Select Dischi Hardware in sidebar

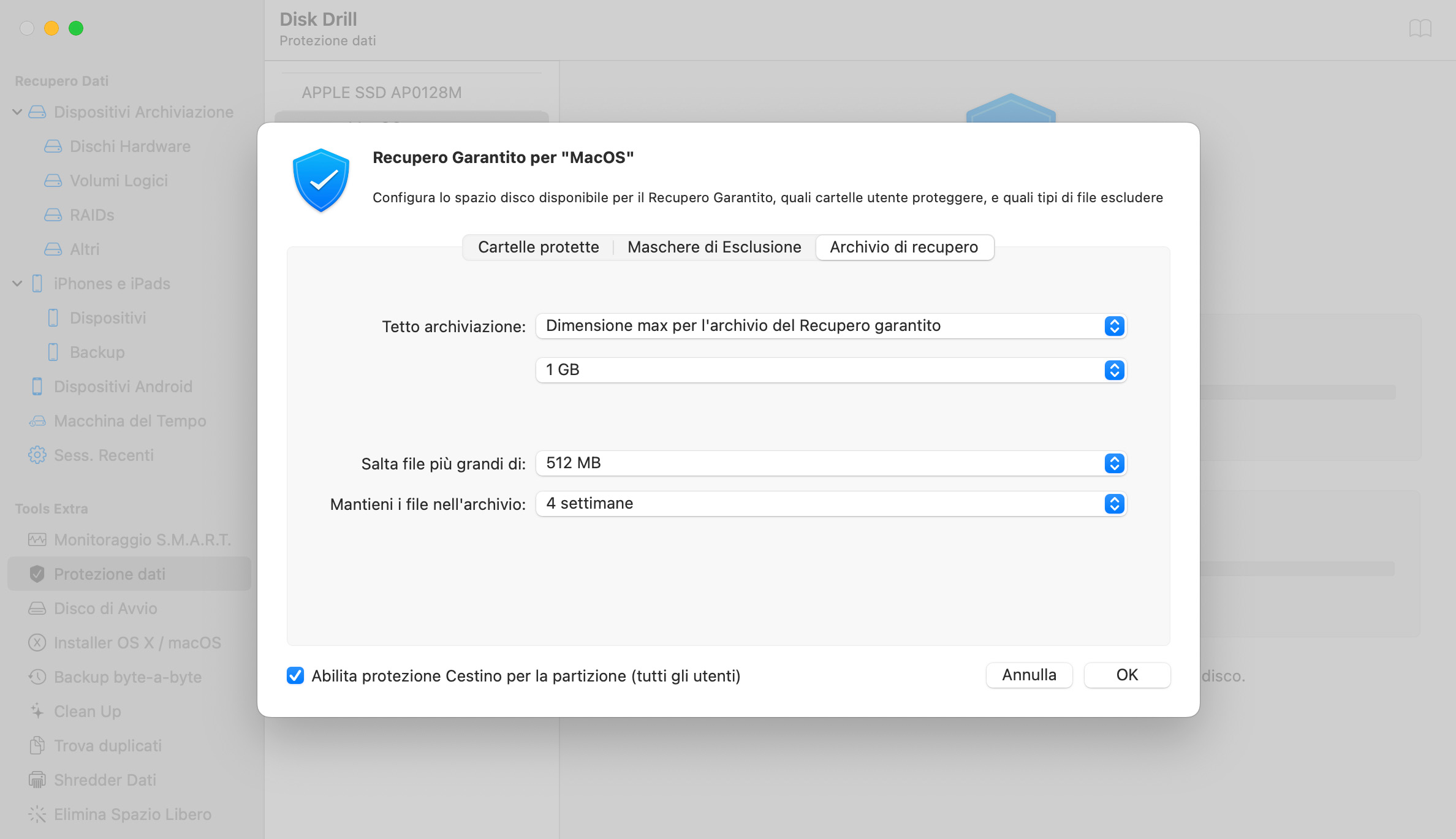(130, 146)
